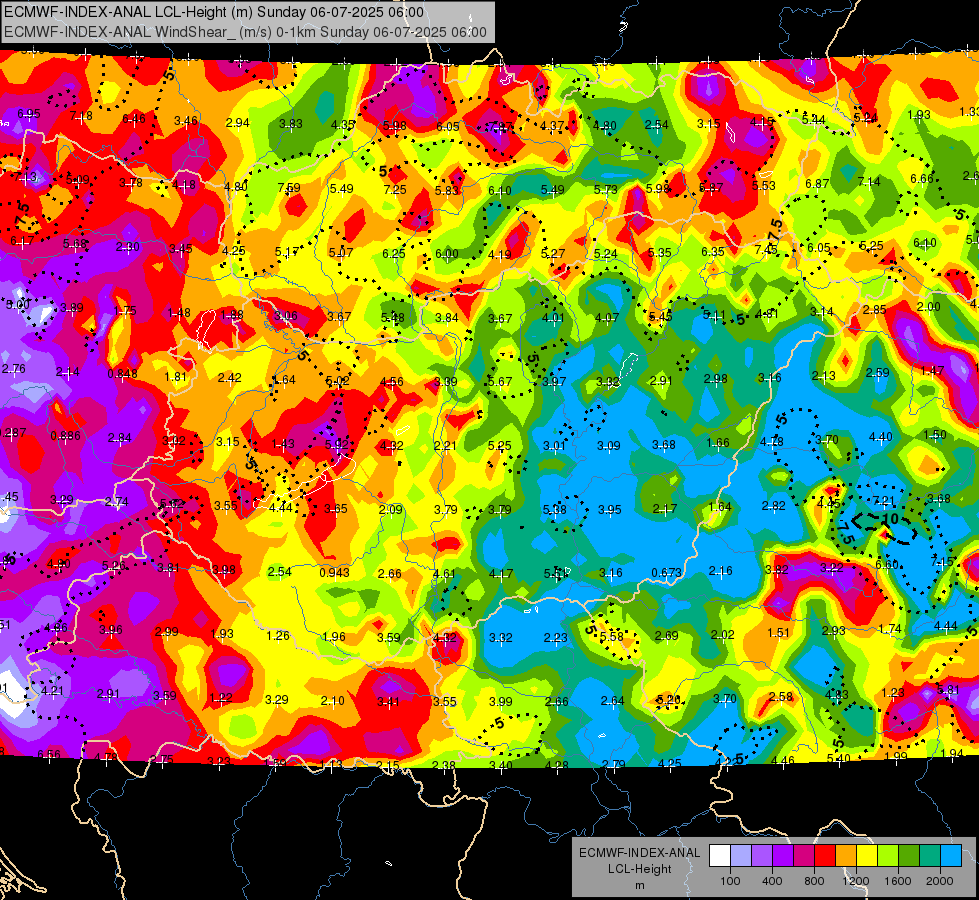
Task: Click the wind shear value 3.09
Action: [609, 446]
